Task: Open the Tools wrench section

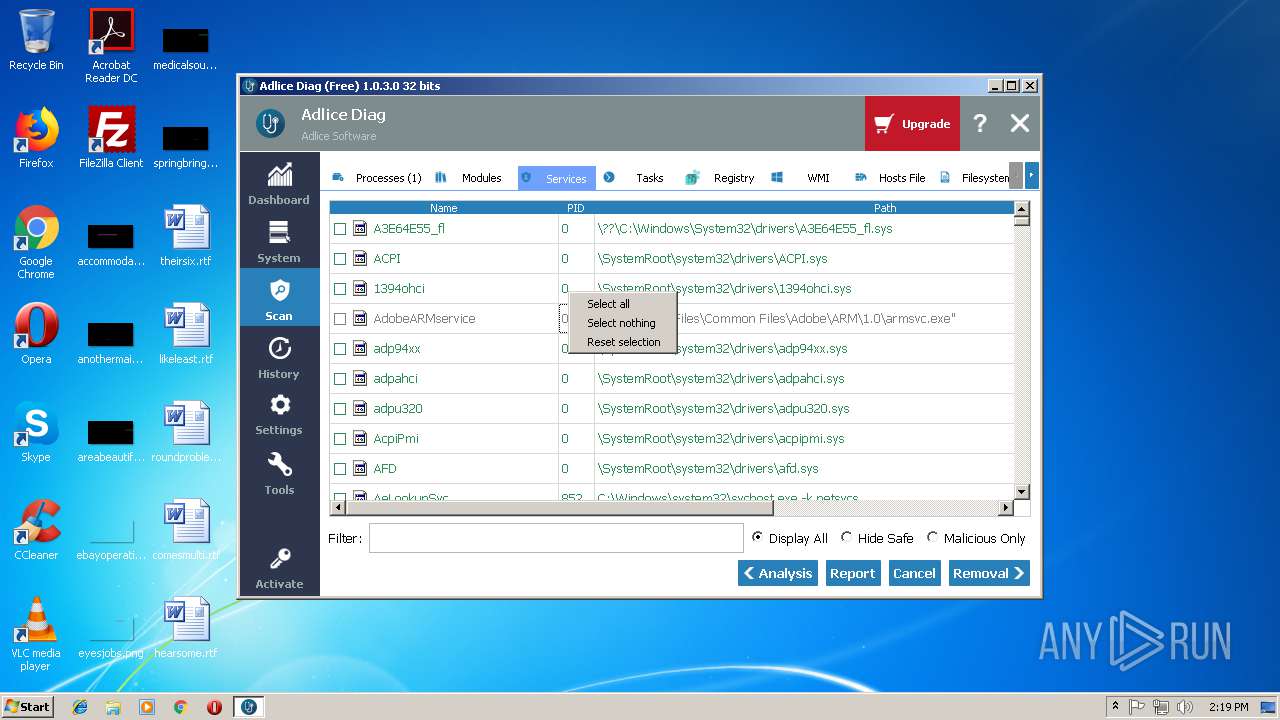Action: tap(279, 473)
